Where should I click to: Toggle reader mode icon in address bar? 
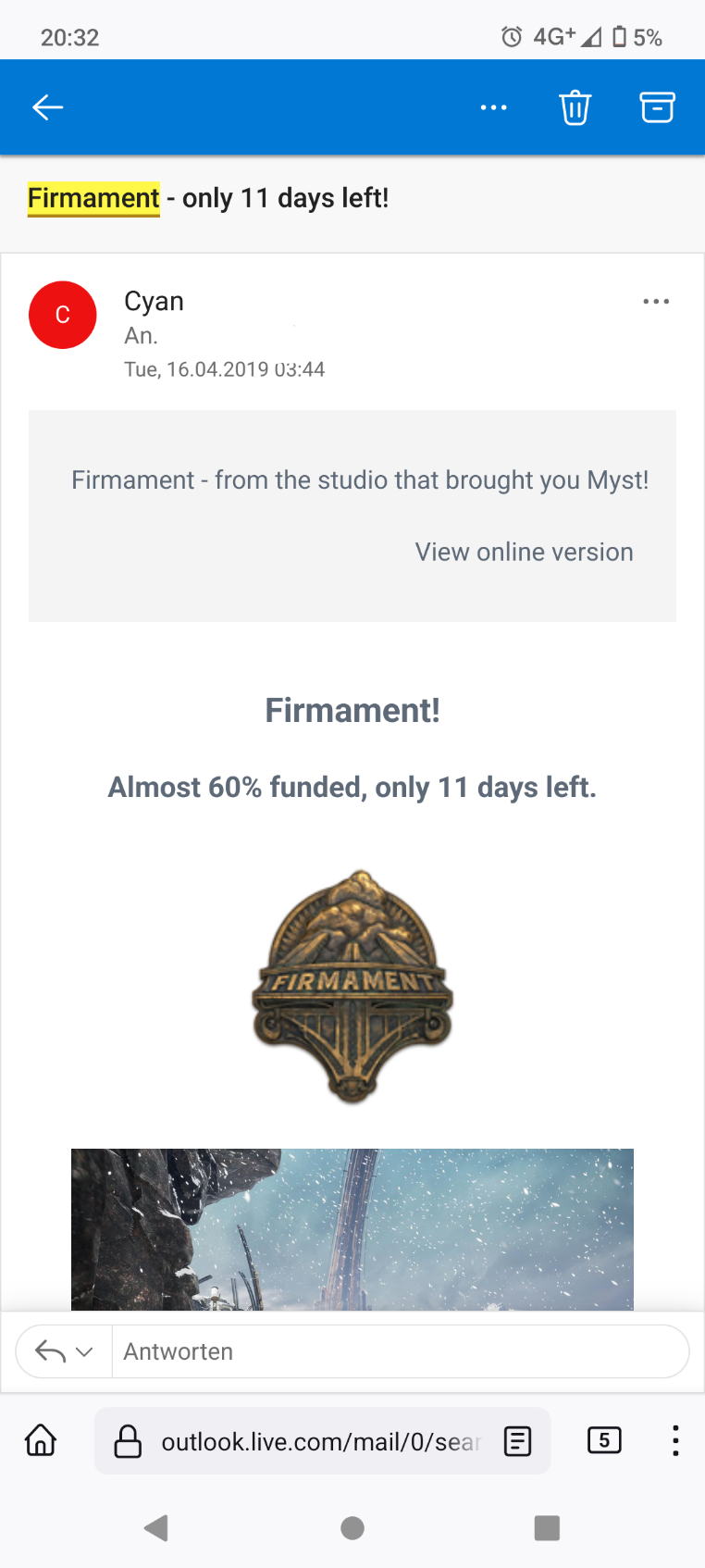517,1440
